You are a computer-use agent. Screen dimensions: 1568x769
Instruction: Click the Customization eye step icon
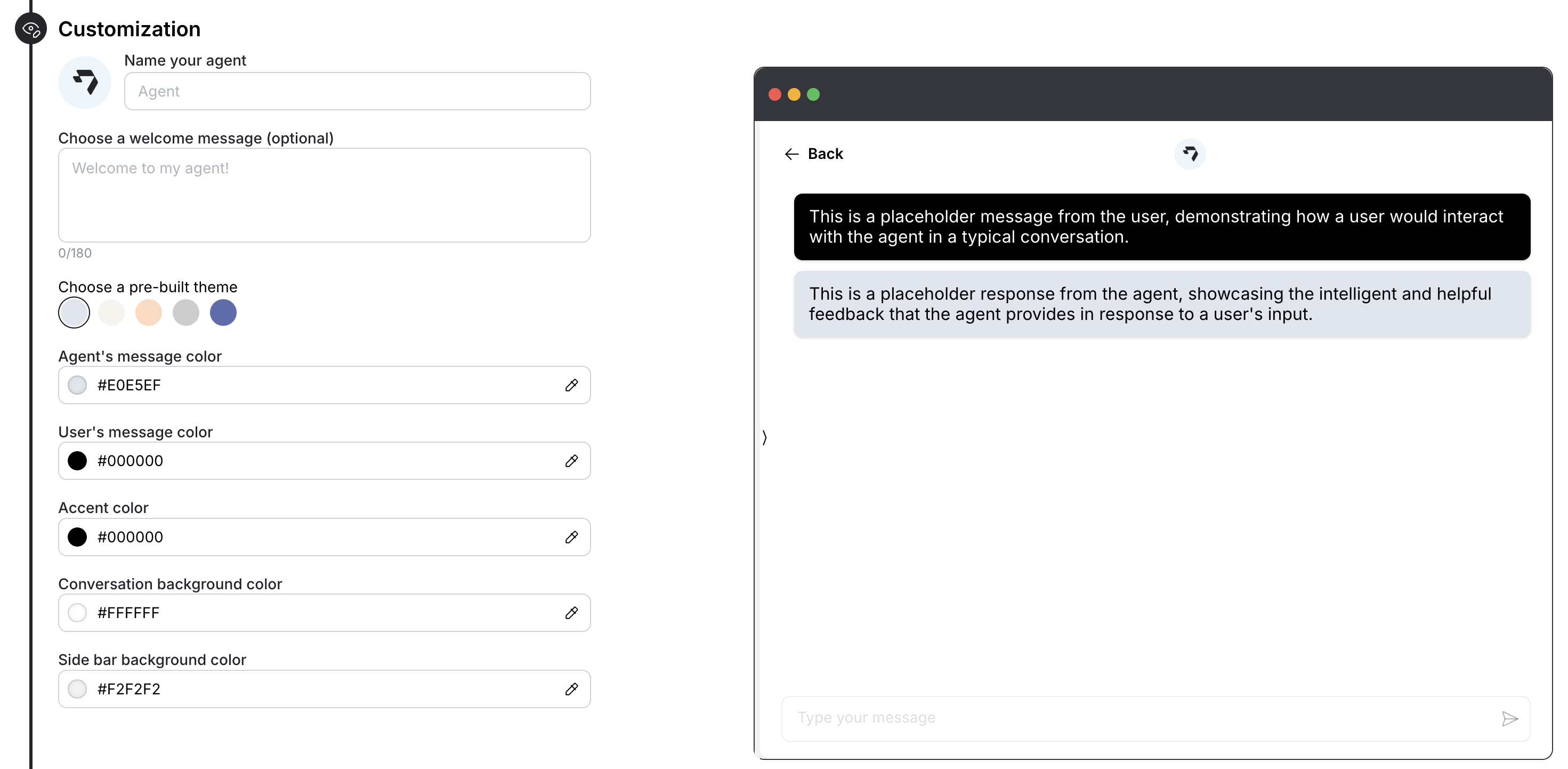coord(31,29)
